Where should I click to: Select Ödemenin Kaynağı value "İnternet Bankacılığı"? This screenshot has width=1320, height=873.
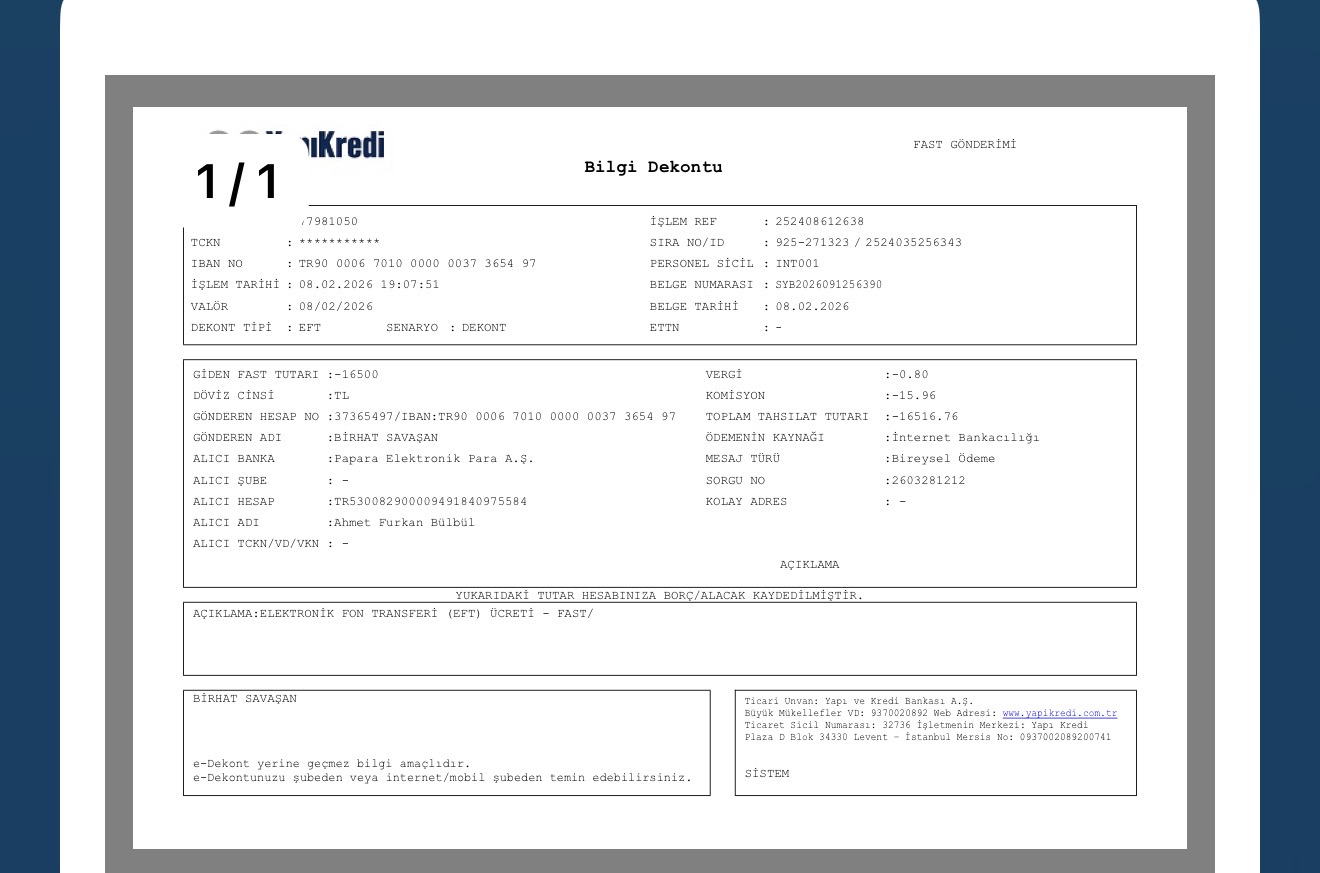coord(966,438)
